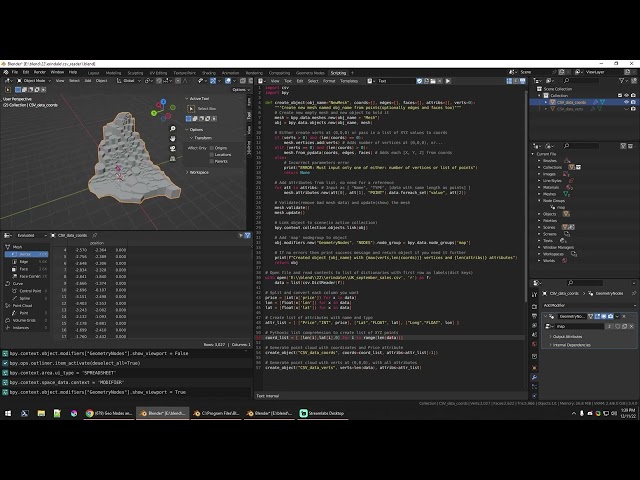Select Face domain in spreadsheet

(x=29, y=269)
